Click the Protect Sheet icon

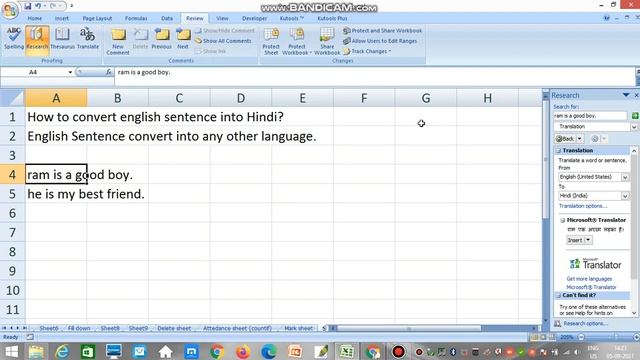click(x=271, y=41)
